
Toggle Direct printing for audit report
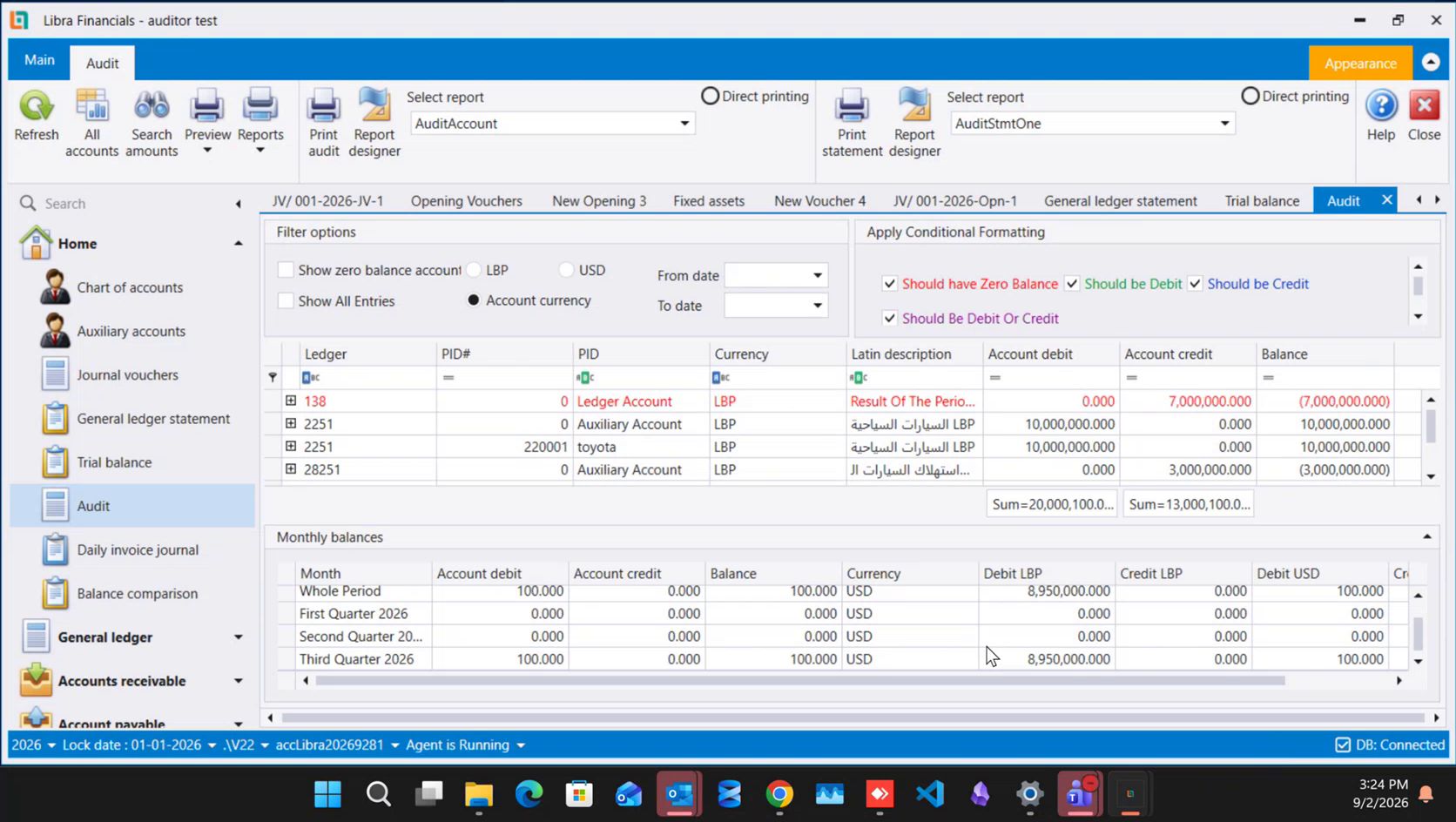pos(711,96)
